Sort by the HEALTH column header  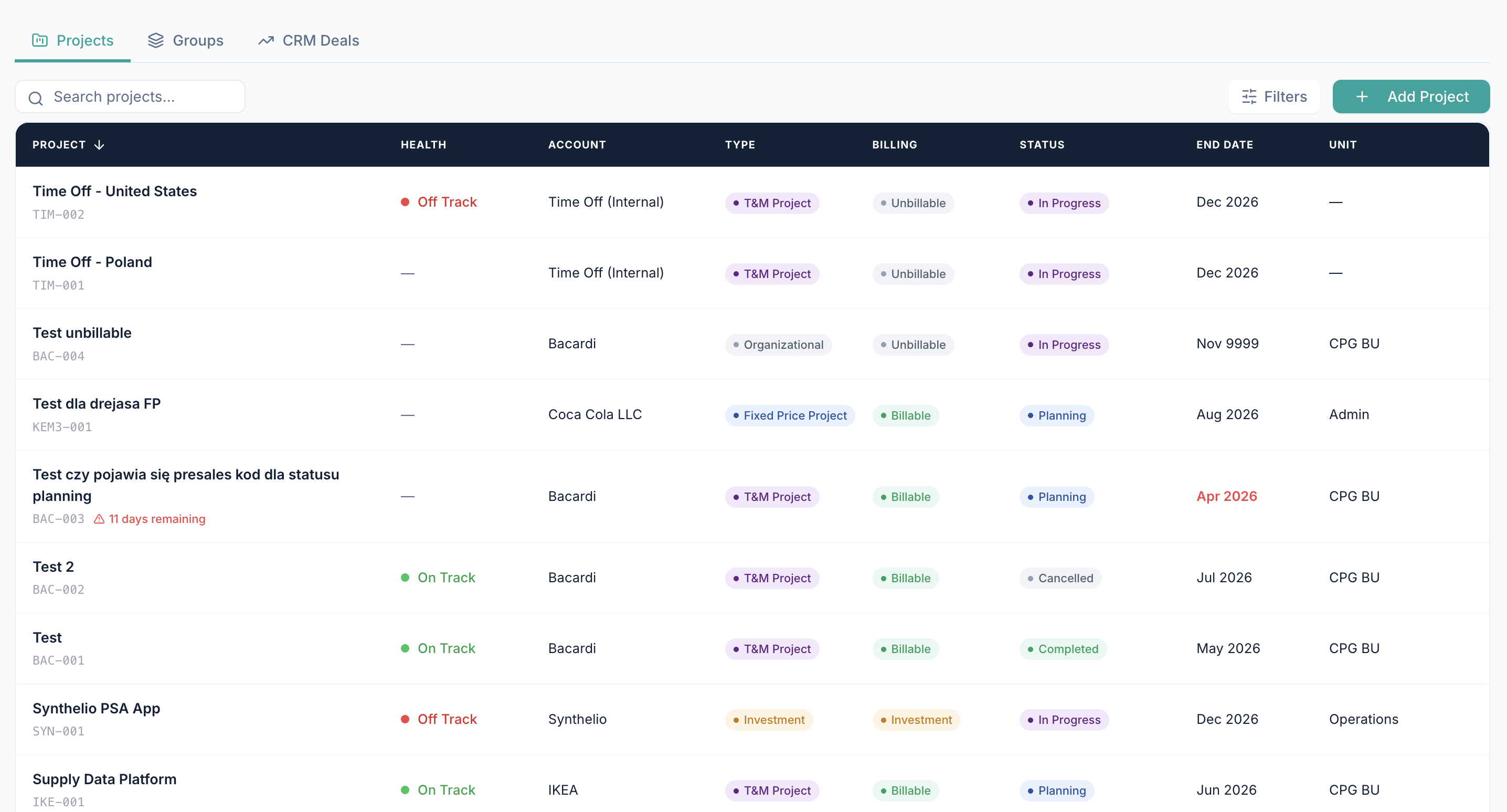tap(423, 144)
